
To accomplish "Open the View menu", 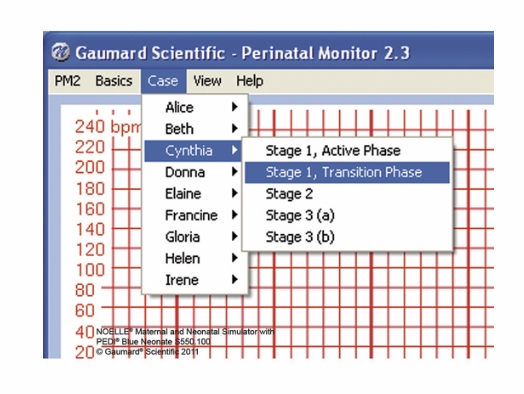I will click(207, 81).
